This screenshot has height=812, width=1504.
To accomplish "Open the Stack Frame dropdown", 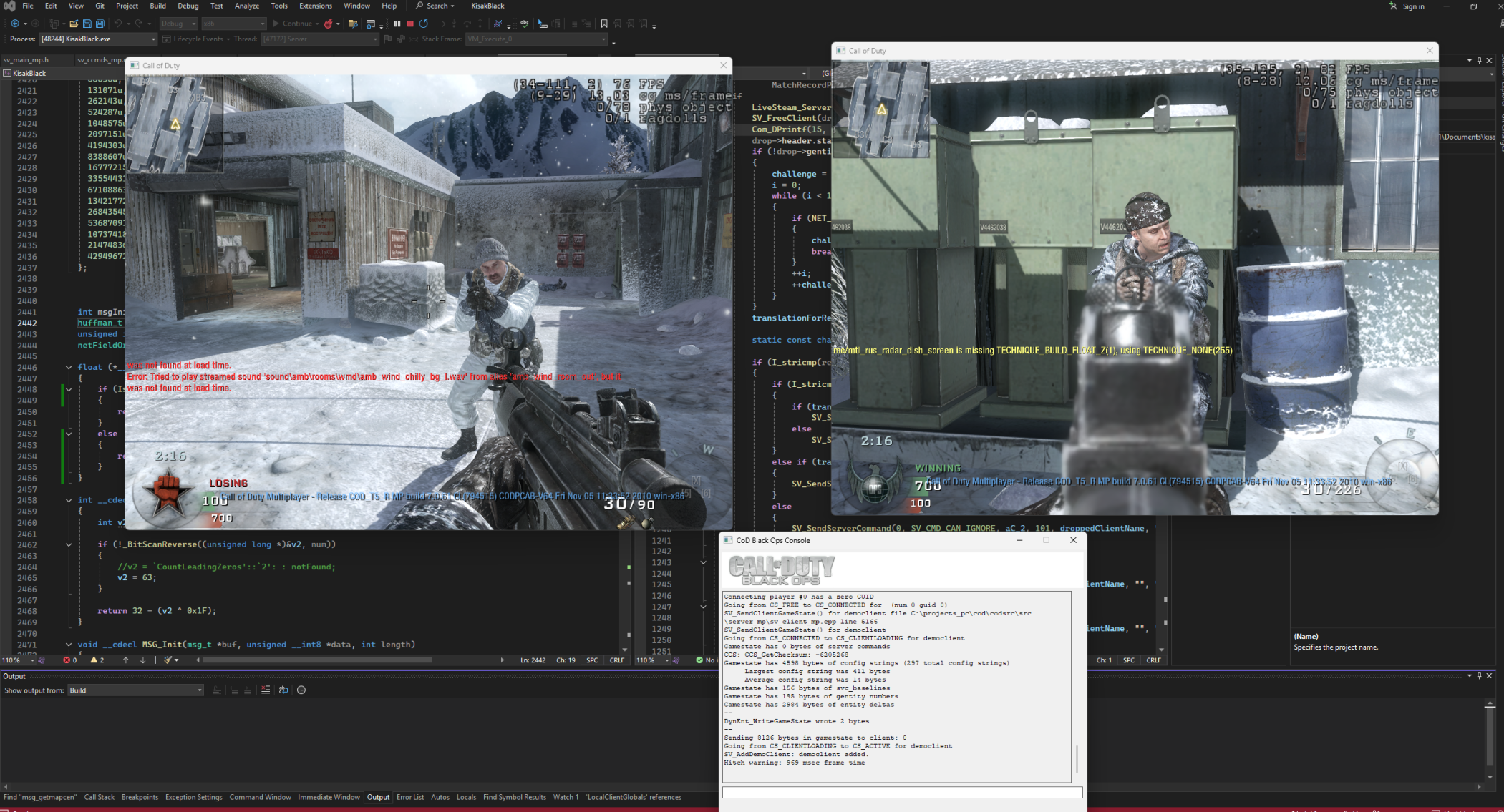I will pyautogui.click(x=536, y=39).
